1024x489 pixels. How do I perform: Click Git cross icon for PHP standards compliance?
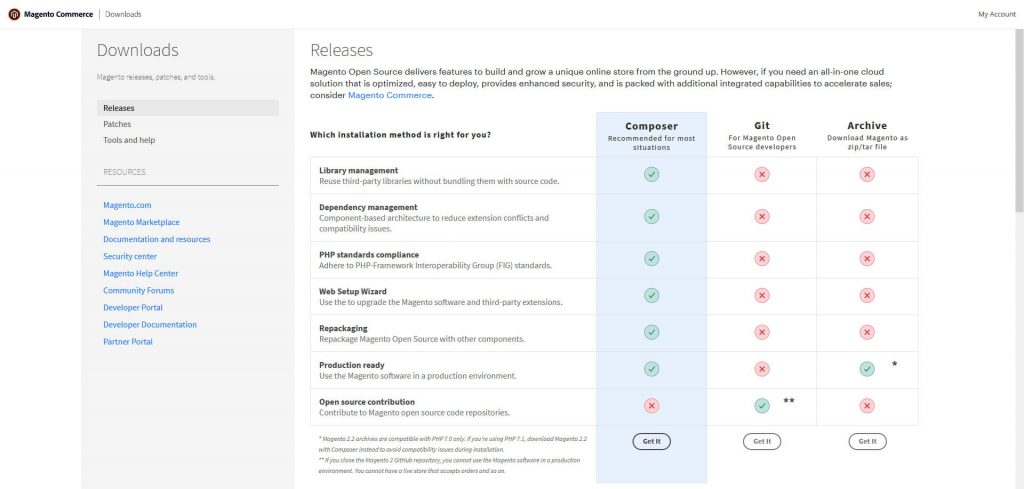pyautogui.click(x=762, y=259)
